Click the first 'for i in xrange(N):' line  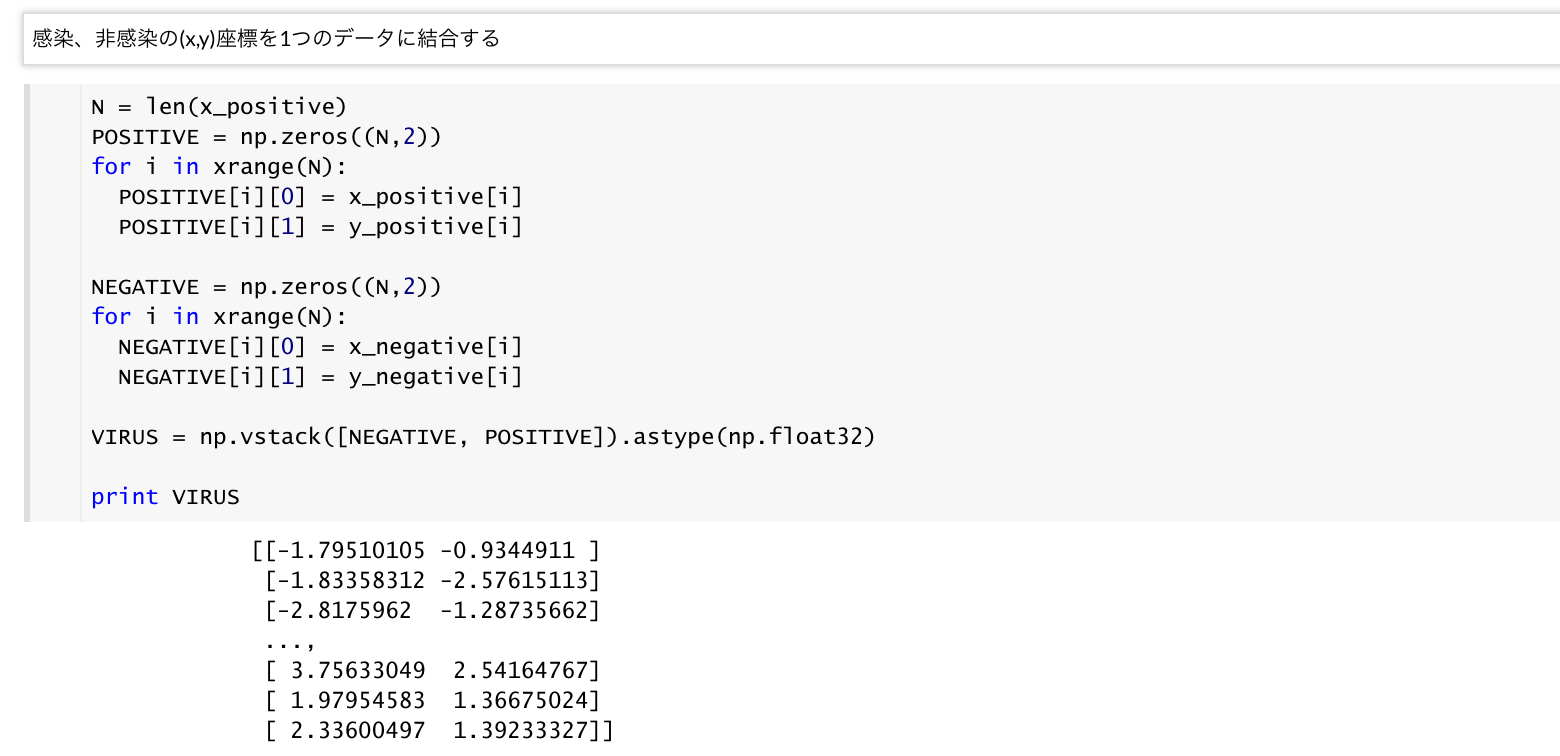coord(218,167)
